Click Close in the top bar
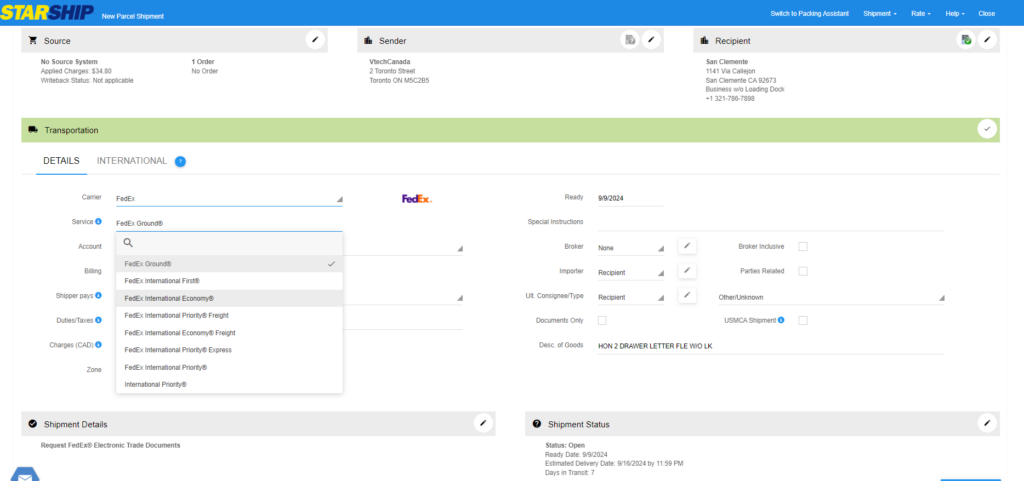The image size is (1024, 481). coord(986,14)
